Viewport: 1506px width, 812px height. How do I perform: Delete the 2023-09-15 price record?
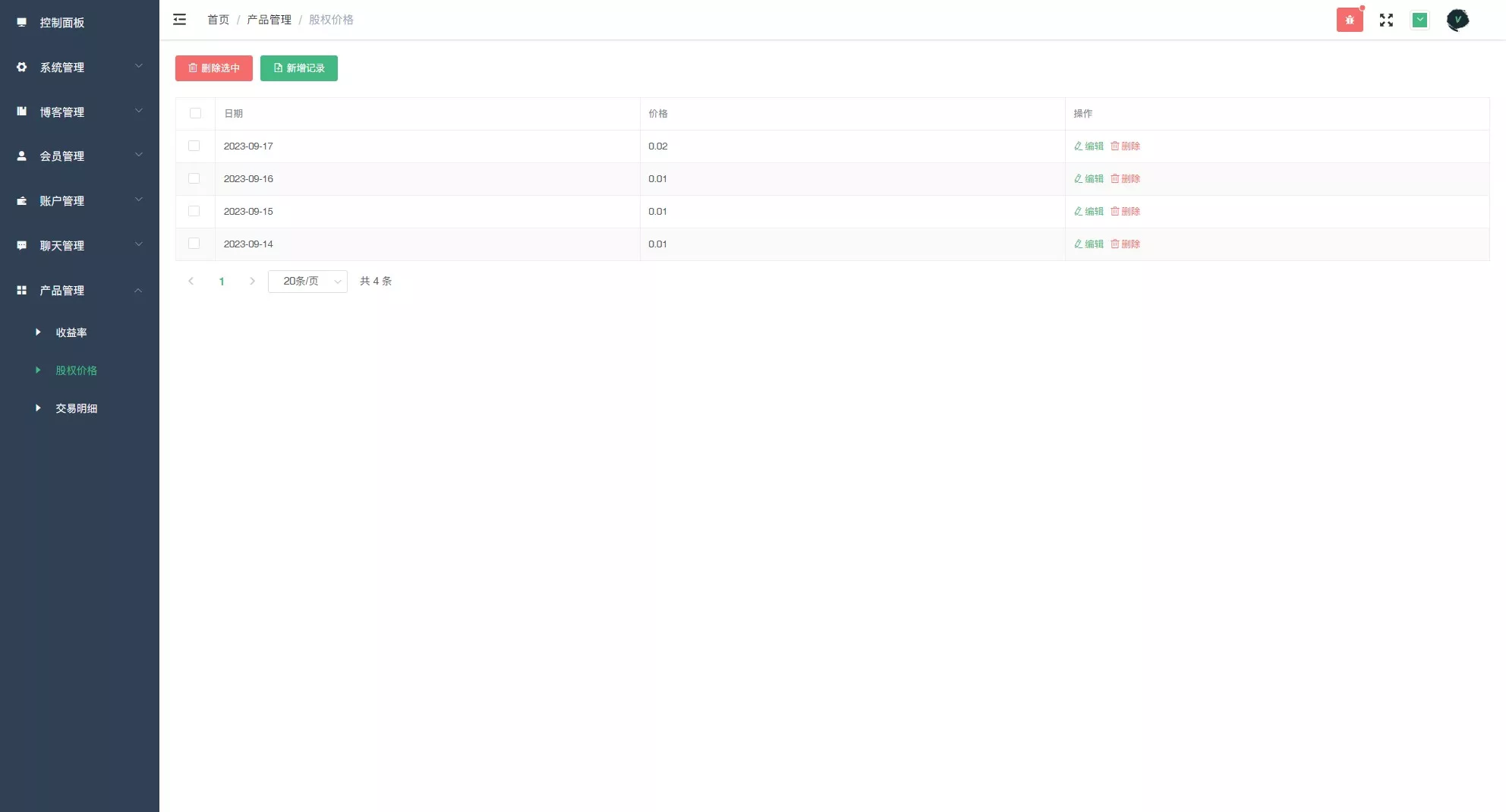click(1125, 212)
